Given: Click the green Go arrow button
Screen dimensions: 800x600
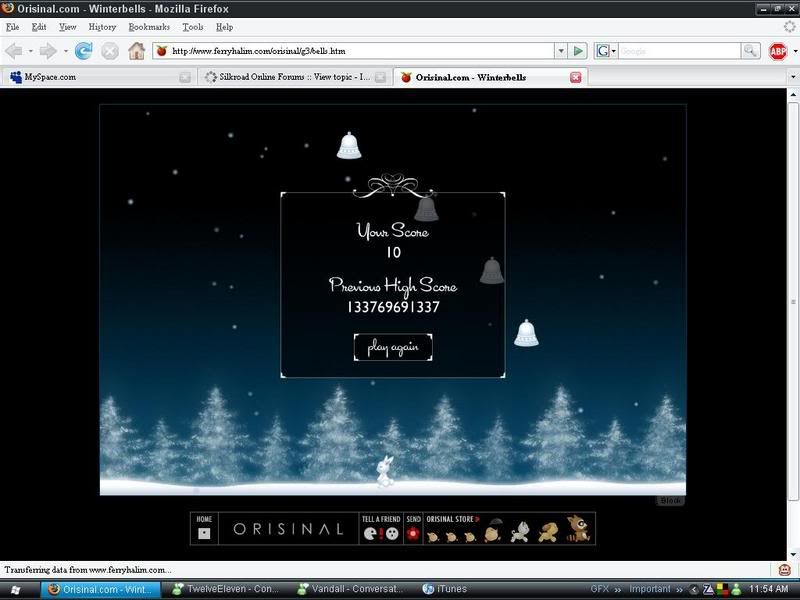Looking at the screenshot, I should 578,51.
